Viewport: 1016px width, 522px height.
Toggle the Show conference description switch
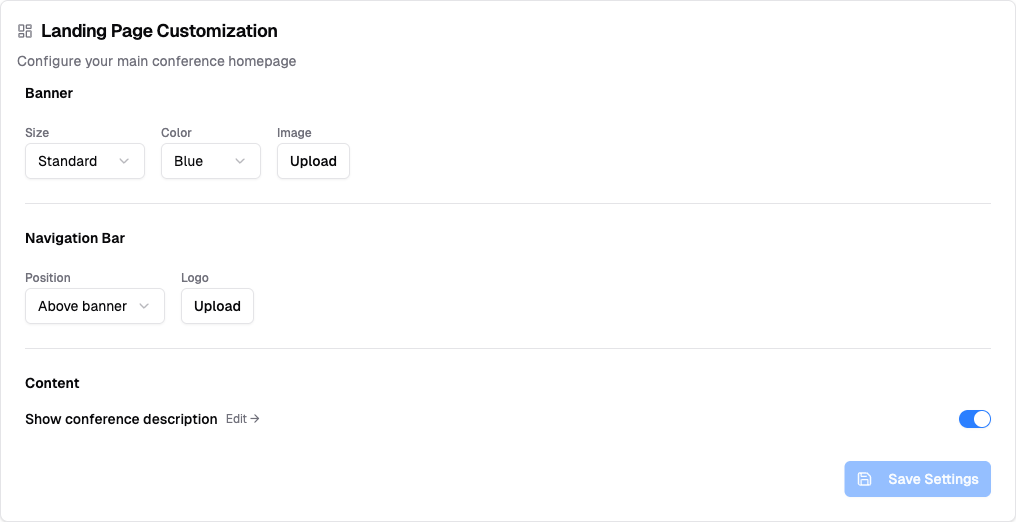(974, 419)
